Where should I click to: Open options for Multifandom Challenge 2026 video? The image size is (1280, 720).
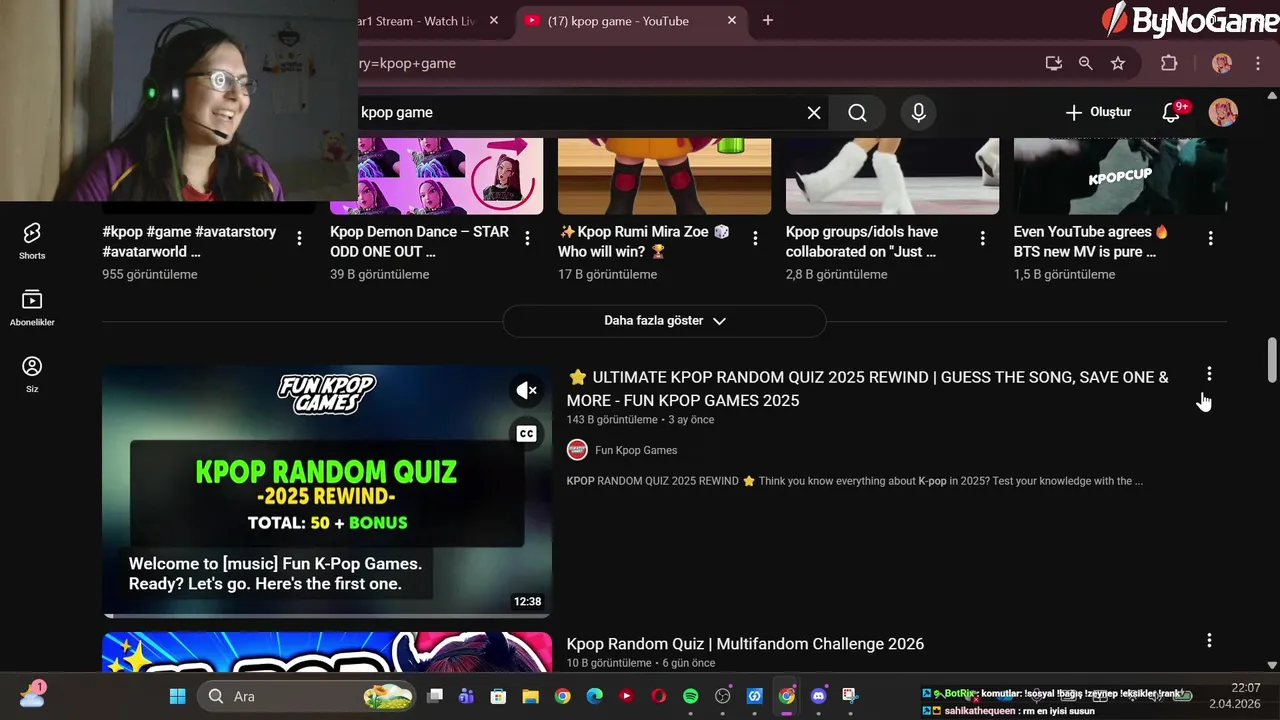pos(1209,640)
